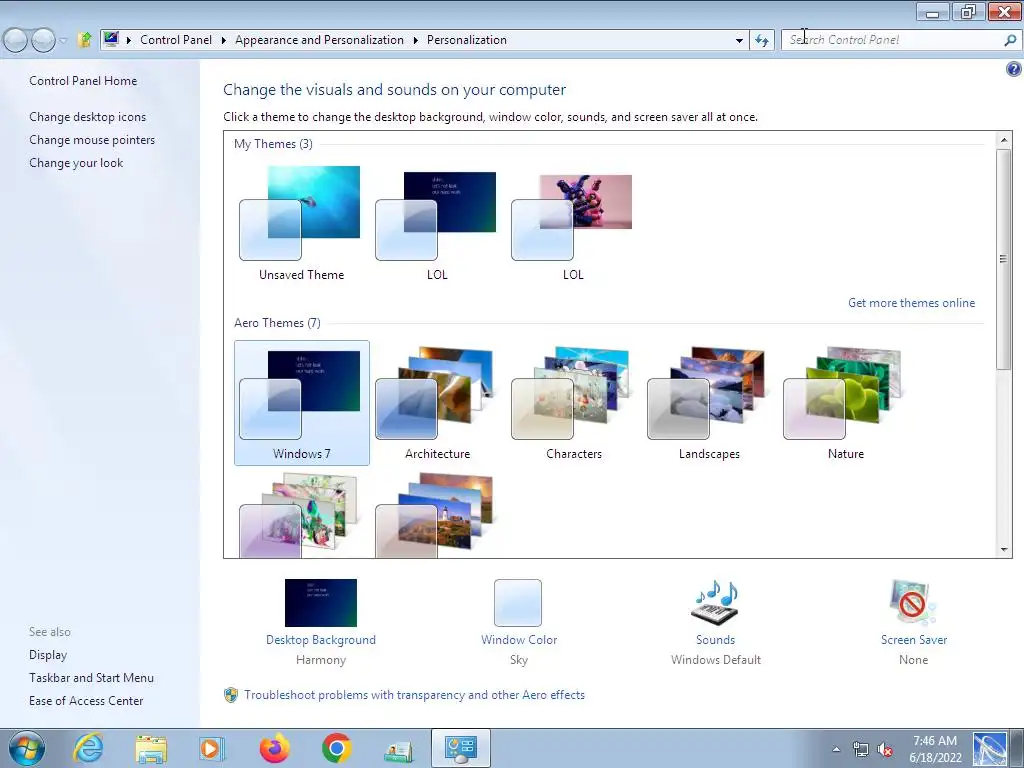Click Appearance and Personalization breadcrumb
The height and width of the screenshot is (768, 1024).
click(319, 40)
